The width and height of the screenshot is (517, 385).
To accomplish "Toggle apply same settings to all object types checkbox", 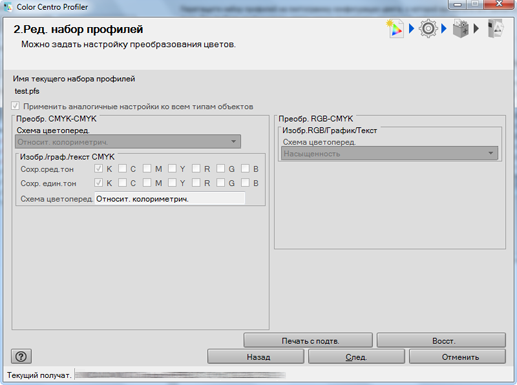I will pyautogui.click(x=15, y=106).
